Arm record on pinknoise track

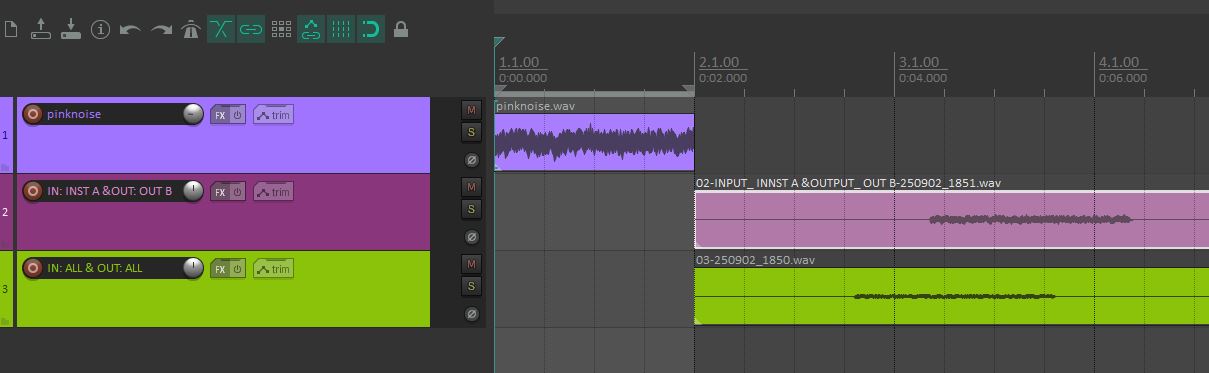point(33,114)
